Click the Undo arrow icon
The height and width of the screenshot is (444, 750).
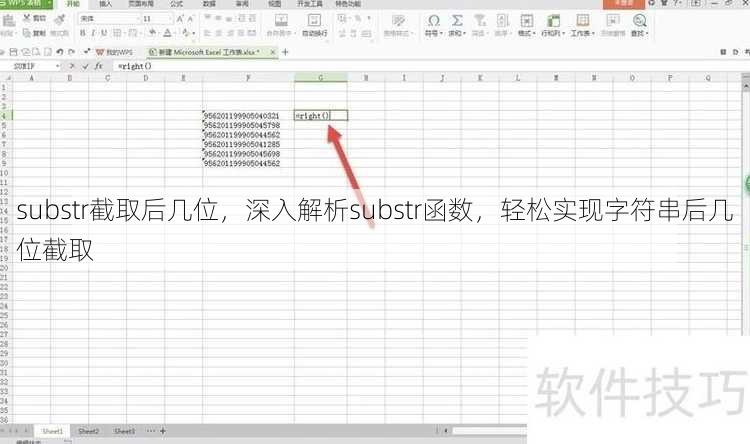pyautogui.click(x=59, y=52)
